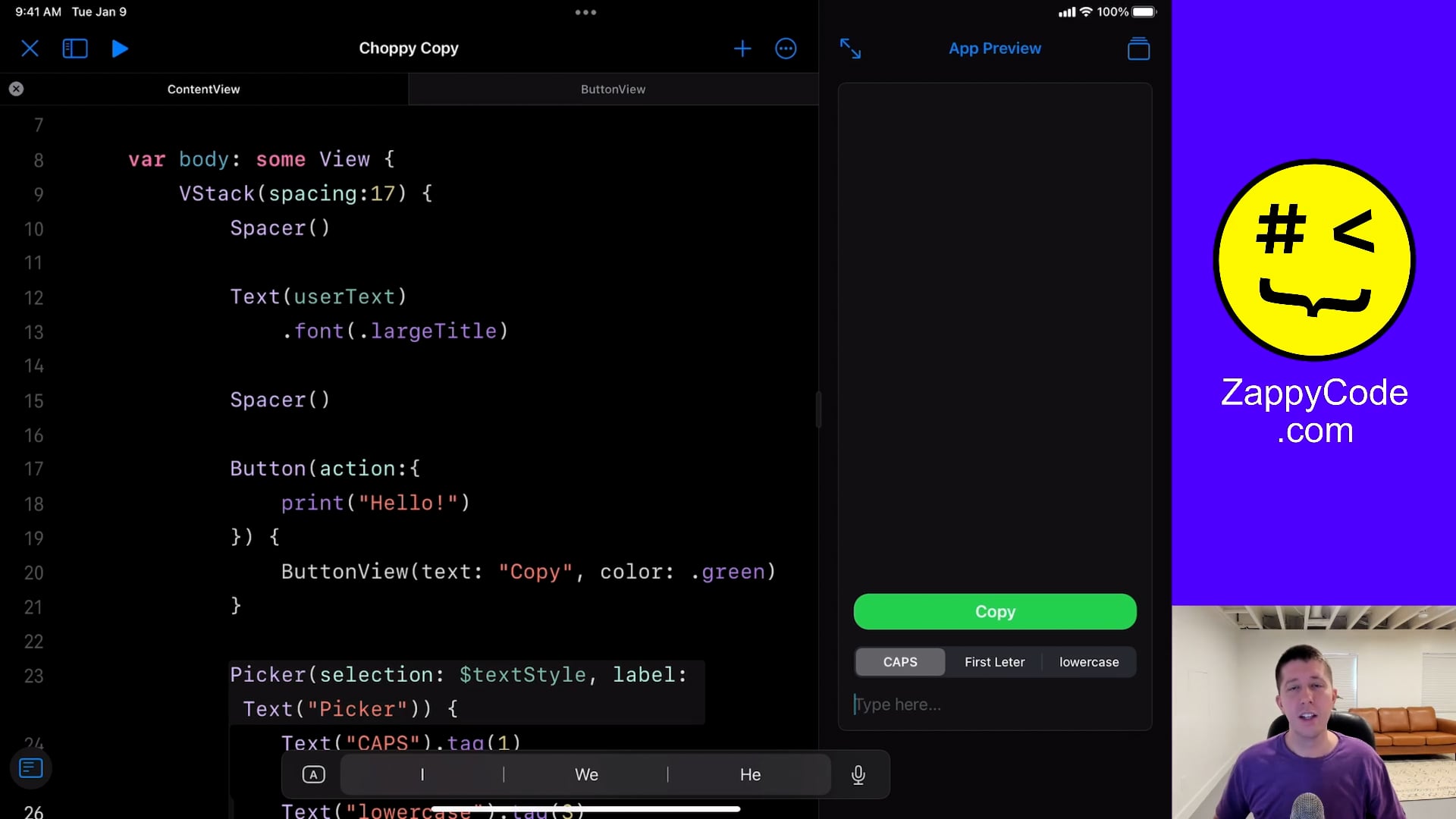Add new item with plus icon
The height and width of the screenshot is (819, 1456).
point(742,49)
